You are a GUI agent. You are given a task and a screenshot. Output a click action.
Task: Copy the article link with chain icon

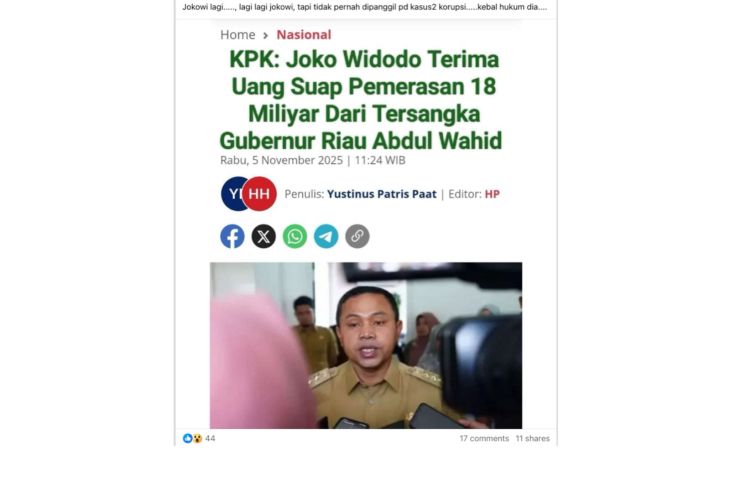pyautogui.click(x=357, y=237)
